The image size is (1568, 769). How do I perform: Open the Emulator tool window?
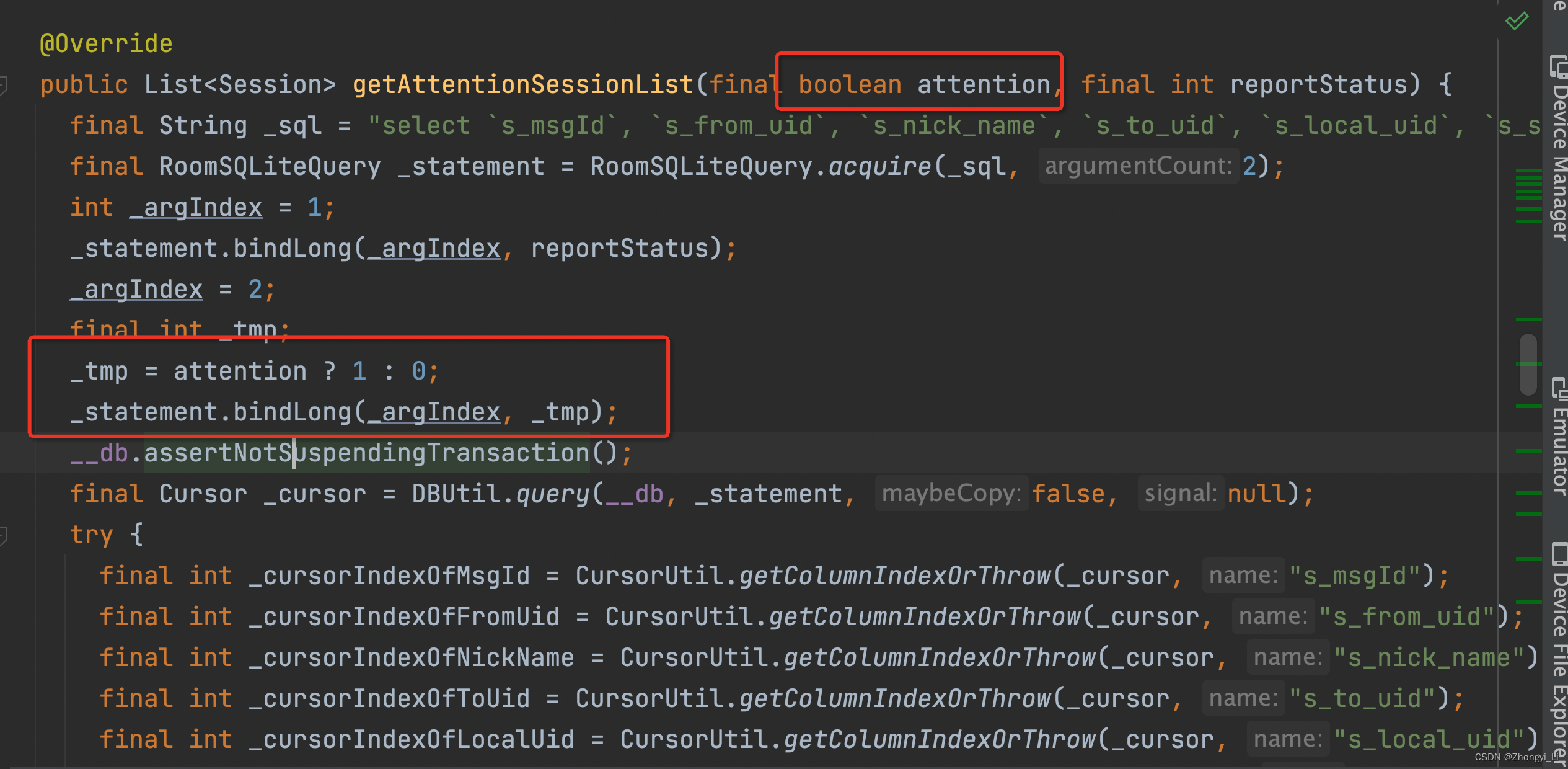tap(1559, 437)
